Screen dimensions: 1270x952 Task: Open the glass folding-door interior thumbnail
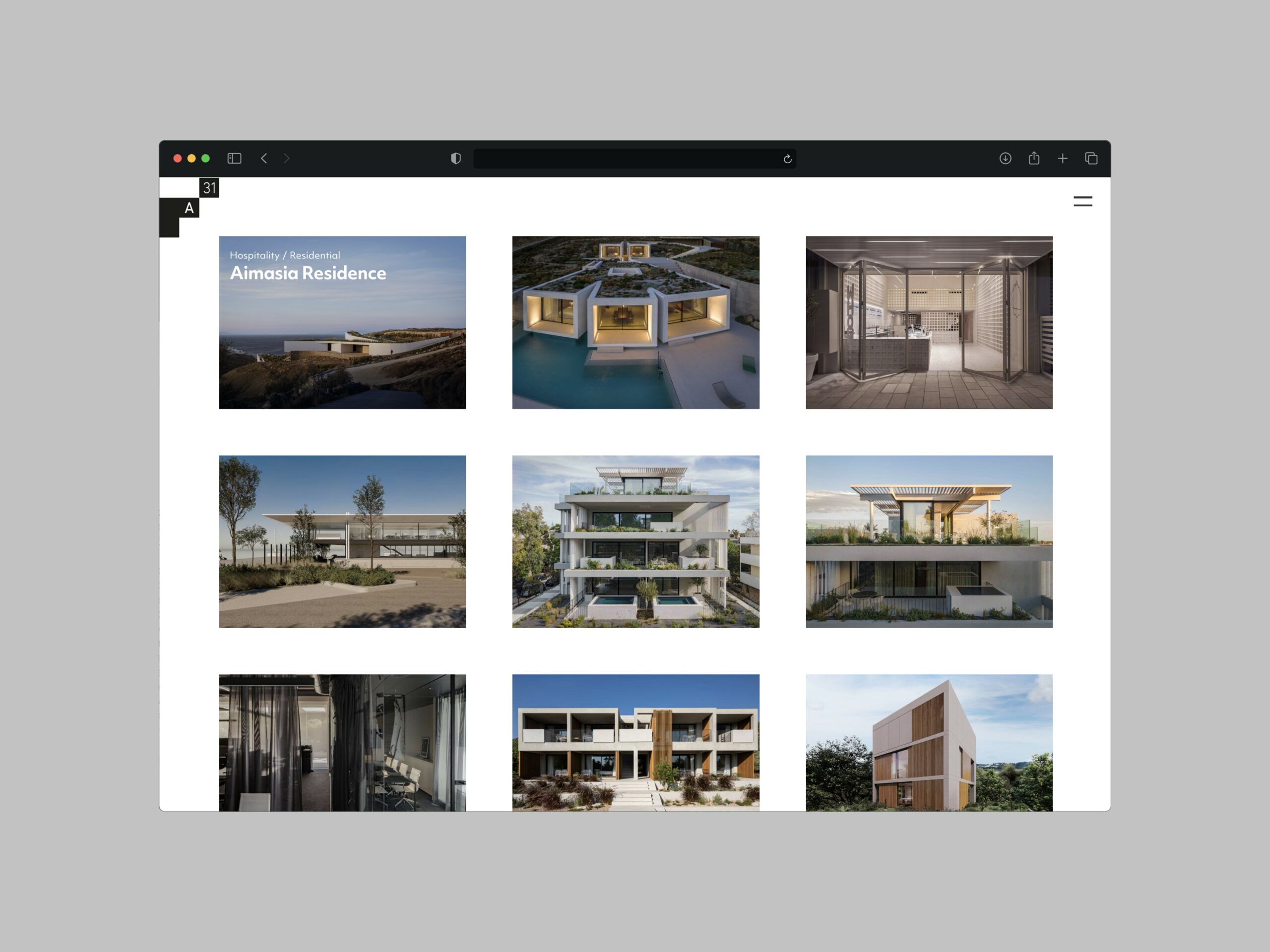click(929, 322)
